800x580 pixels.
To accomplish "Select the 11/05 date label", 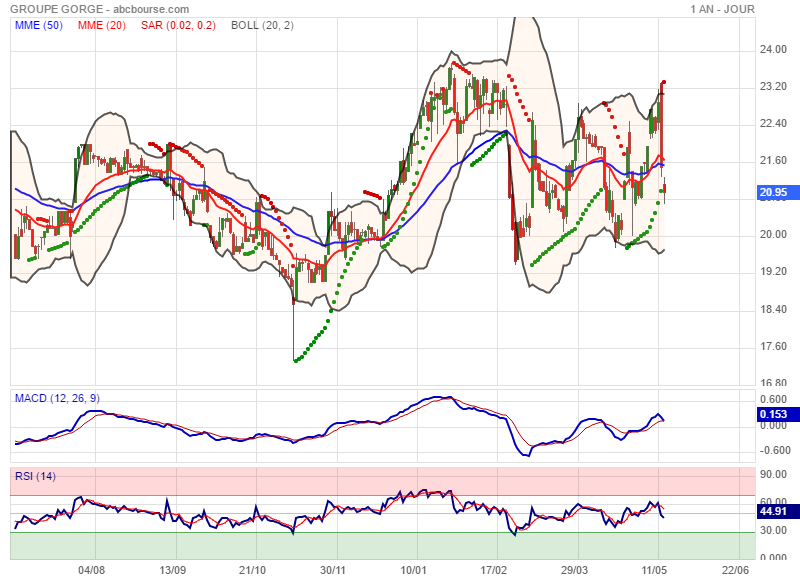I will coord(655,570).
